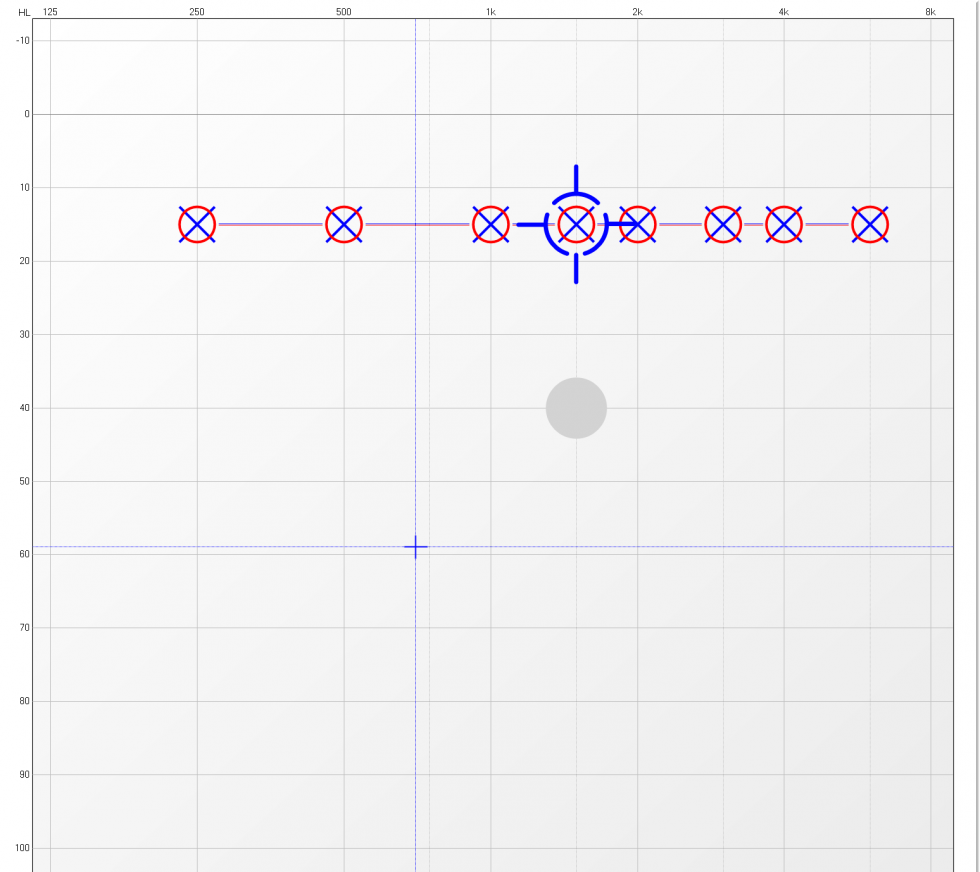The height and width of the screenshot is (872, 980).
Task: Click the -10 dB level label
Action: pos(23,40)
